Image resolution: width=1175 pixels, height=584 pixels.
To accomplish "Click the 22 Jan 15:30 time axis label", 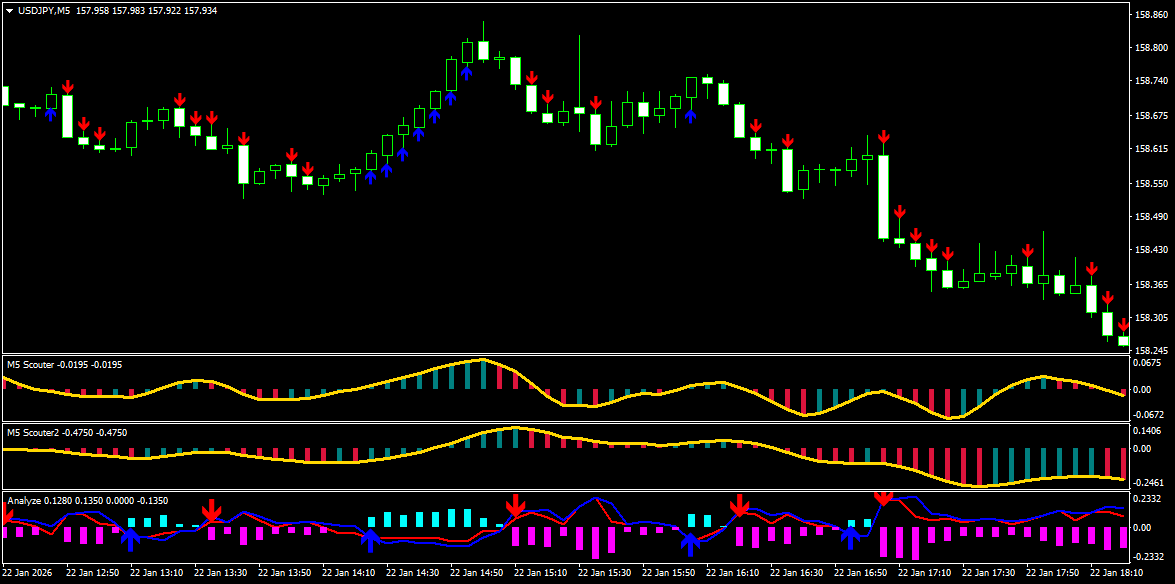I will [x=605, y=573].
